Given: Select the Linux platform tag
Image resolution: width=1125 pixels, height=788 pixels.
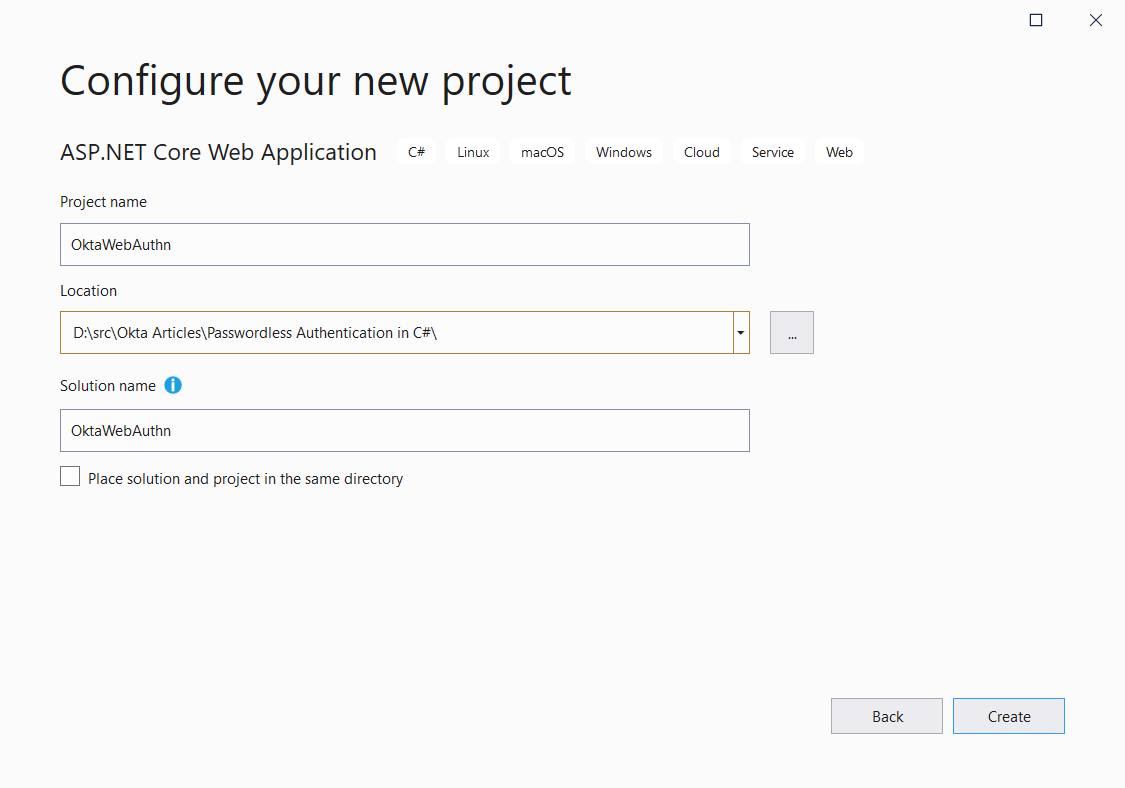Looking at the screenshot, I should pos(473,152).
